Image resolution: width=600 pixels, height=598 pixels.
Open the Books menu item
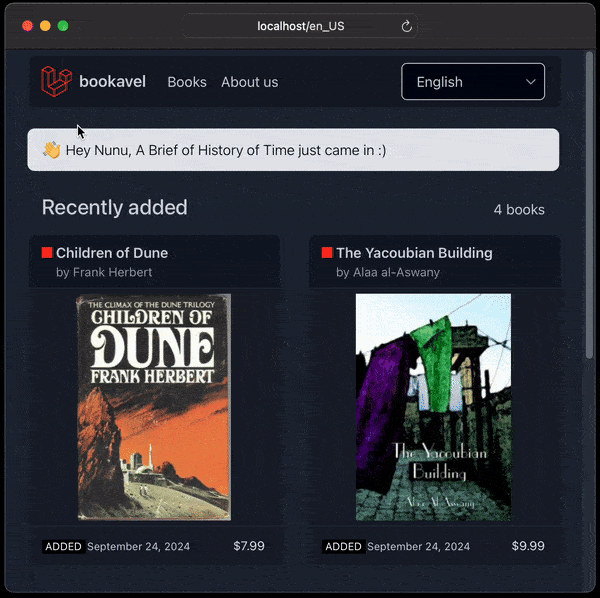(x=187, y=82)
